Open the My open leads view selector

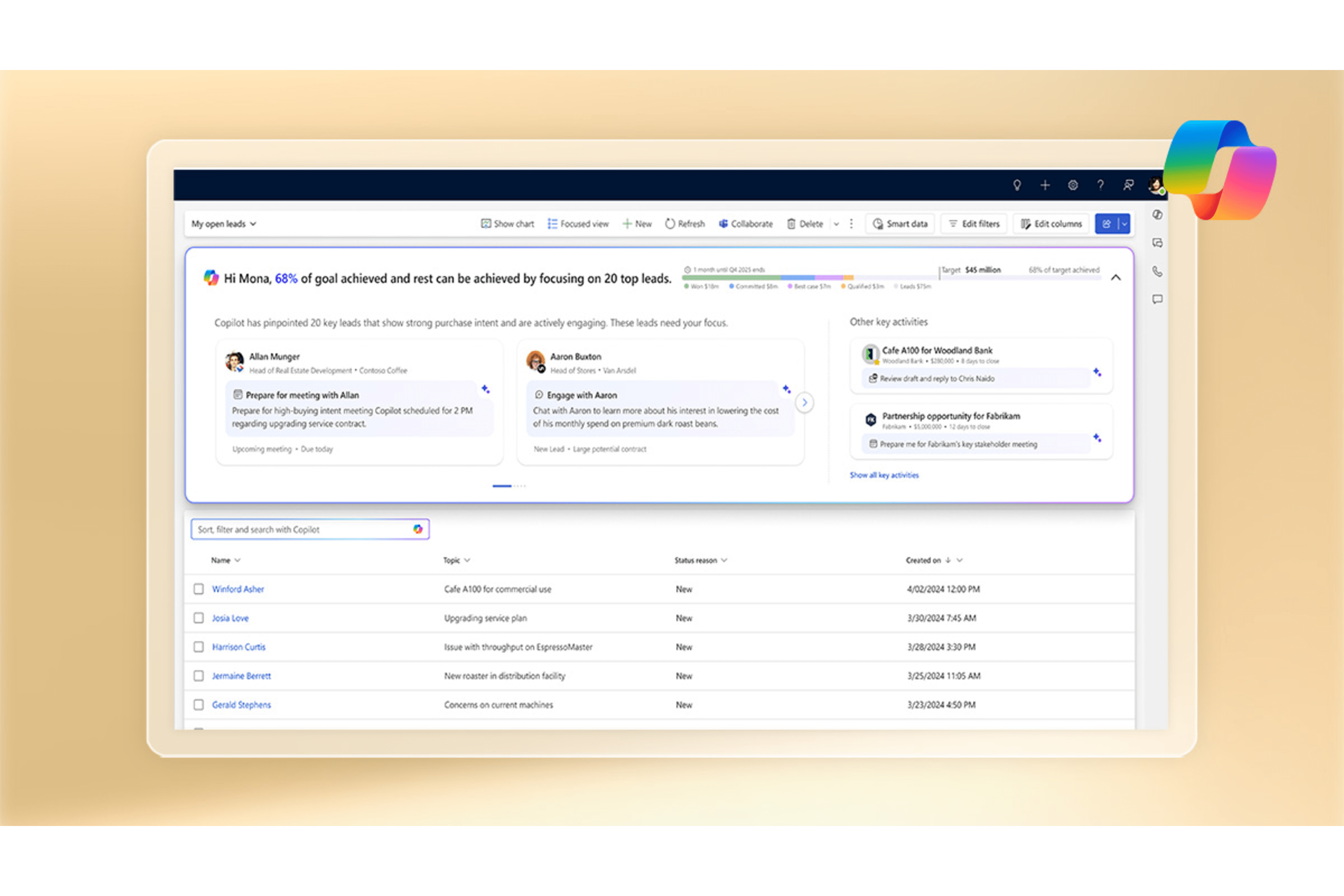tap(223, 224)
